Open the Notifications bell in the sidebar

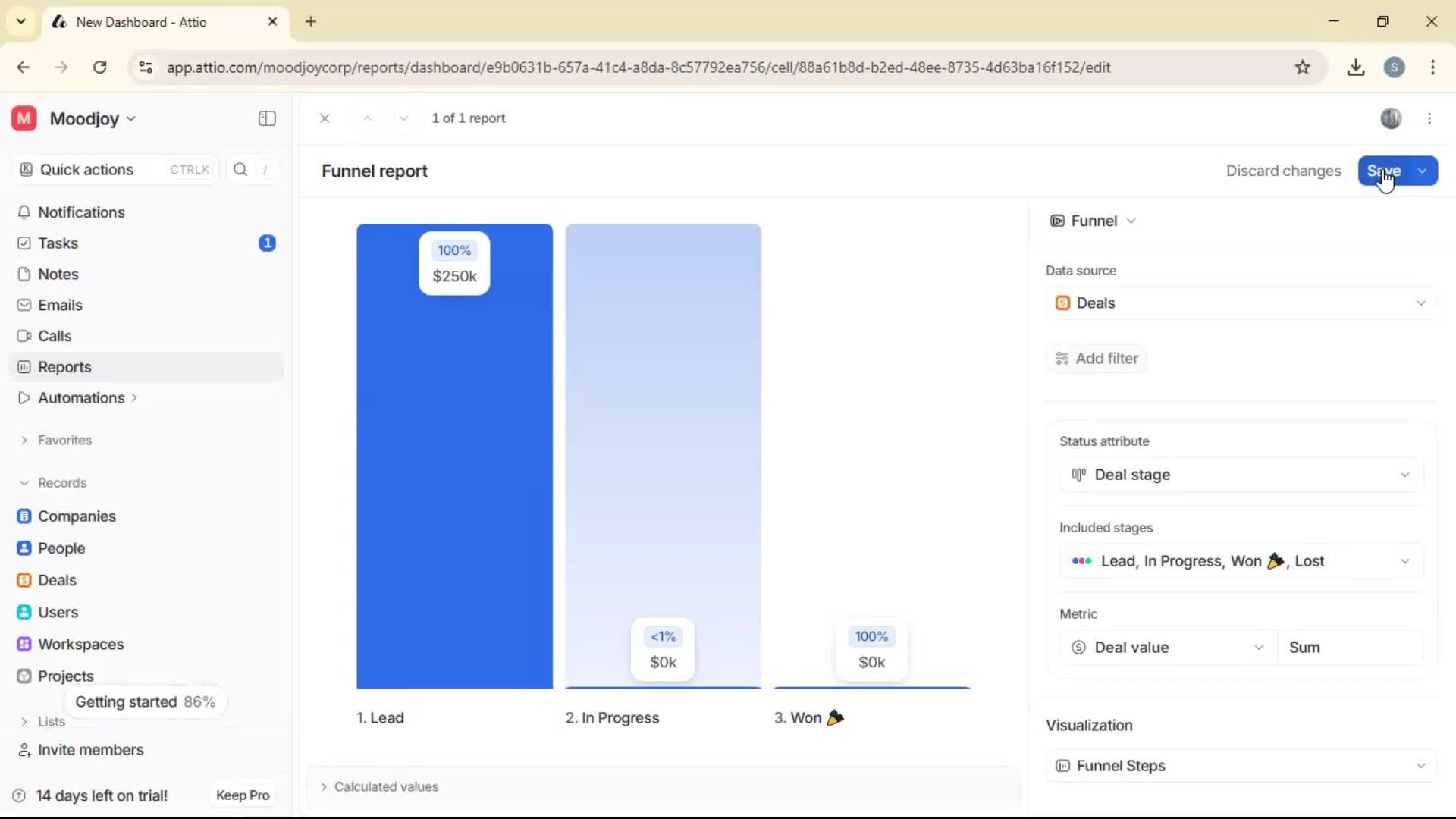point(24,212)
